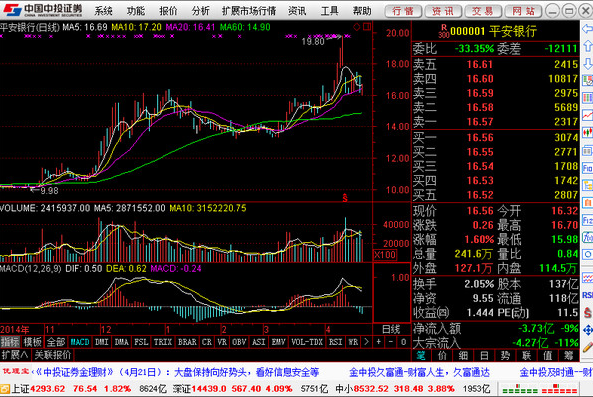Open the 中投证券金理财 news ticker link
593x397 pixels.
point(178,372)
